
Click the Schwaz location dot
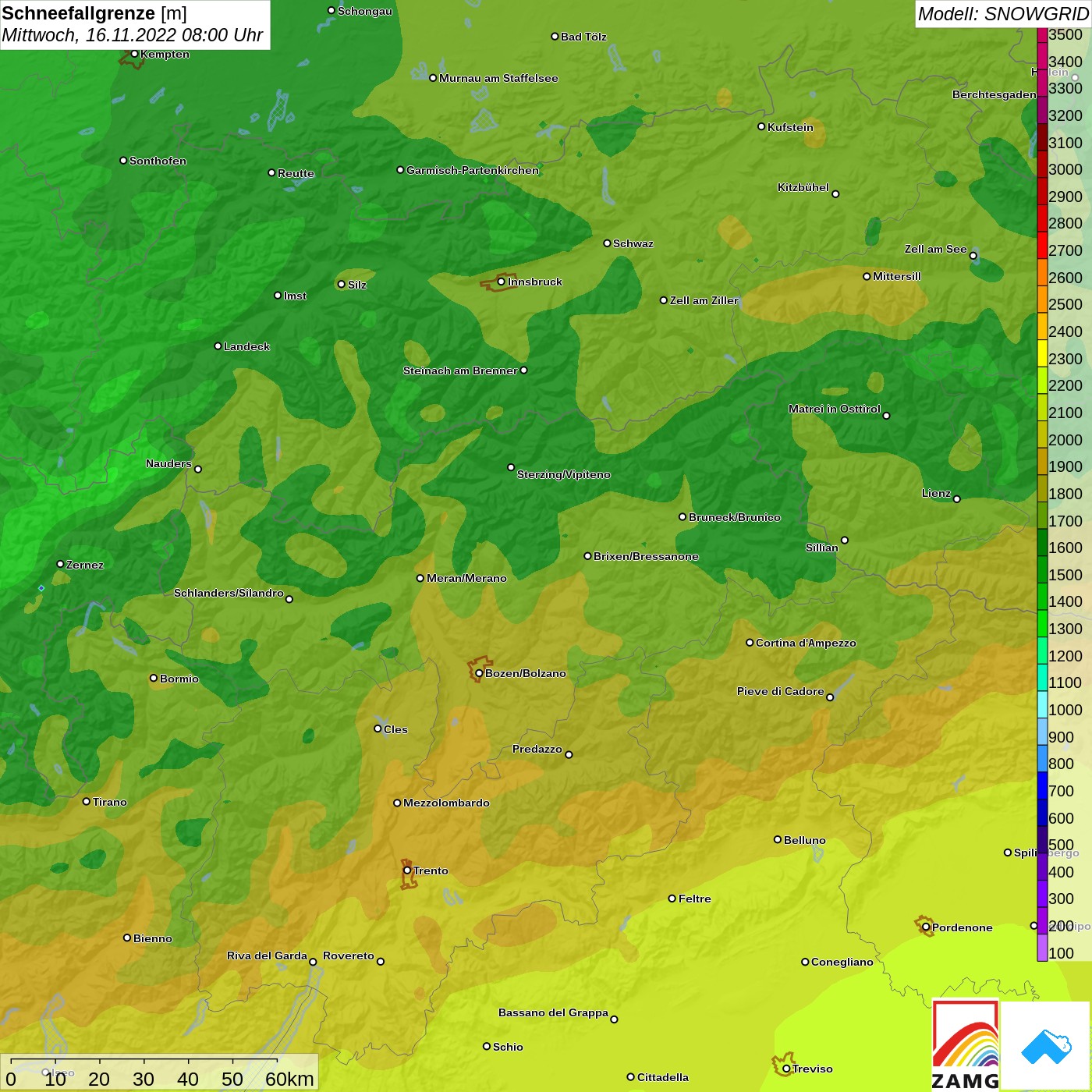[x=607, y=243]
